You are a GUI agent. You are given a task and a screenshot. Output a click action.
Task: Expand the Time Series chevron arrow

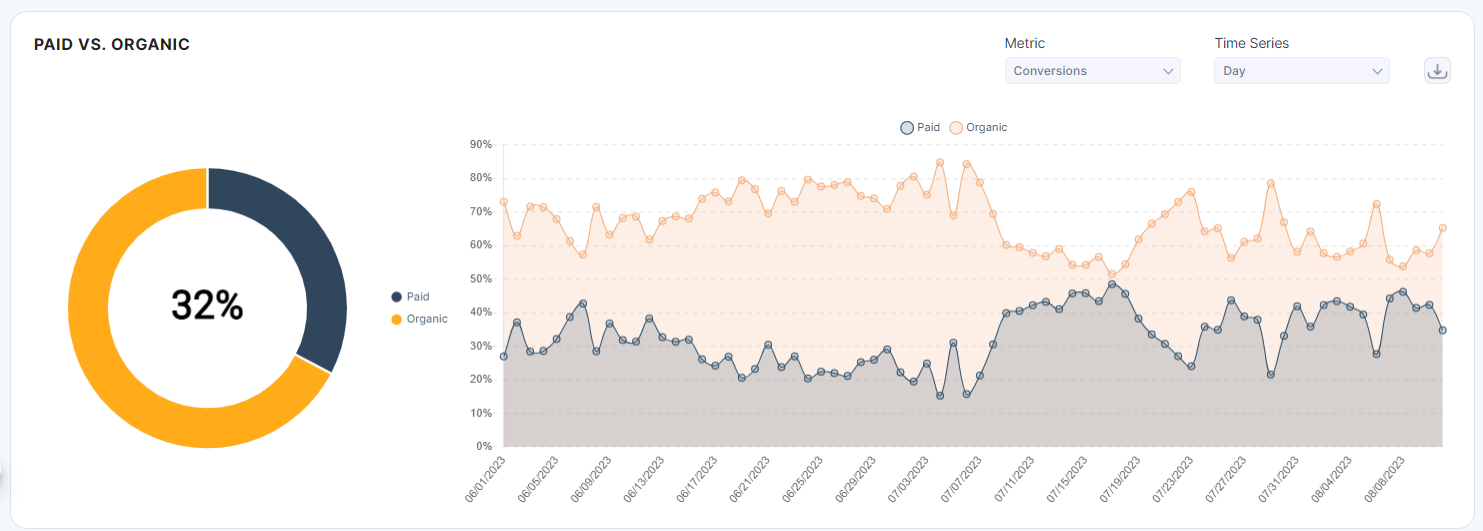point(1377,71)
